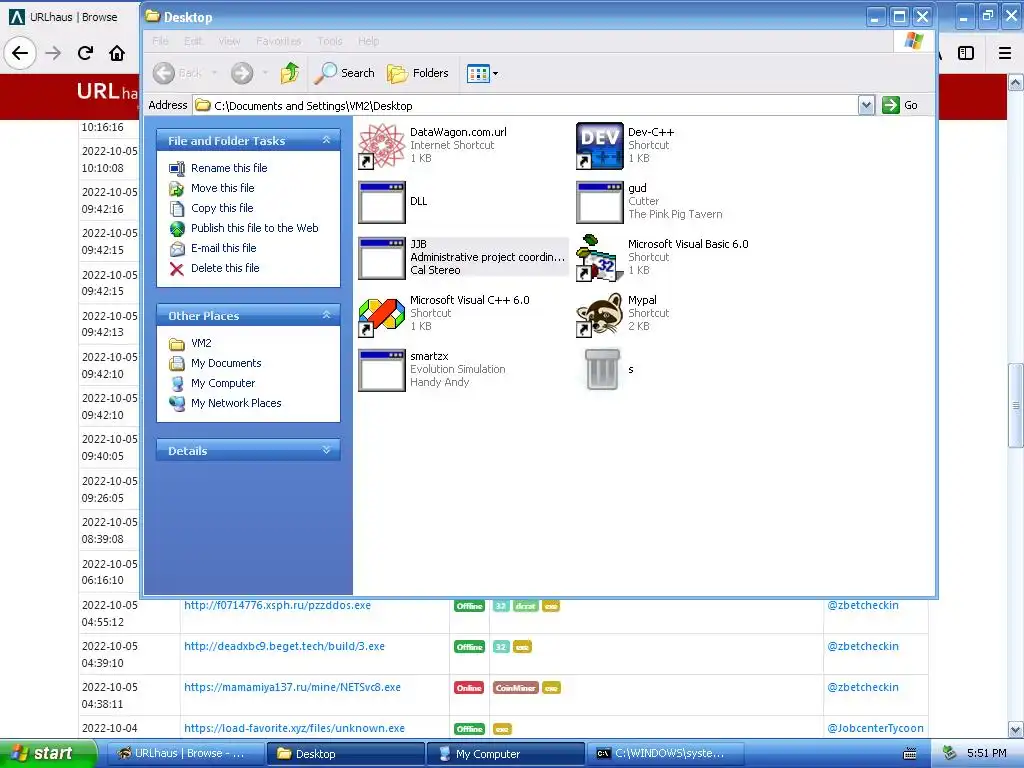Open My Network Places link
Screen dimensions: 1024x768
(225, 404)
